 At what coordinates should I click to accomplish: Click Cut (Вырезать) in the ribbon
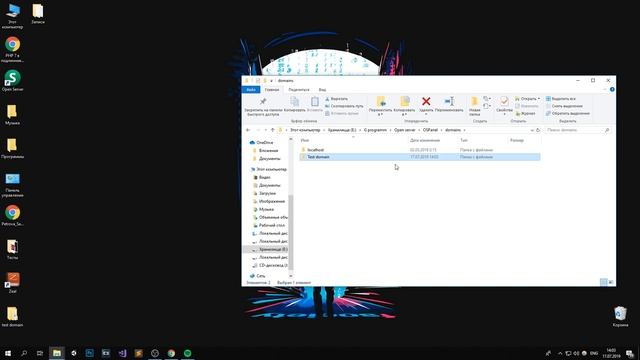pos(336,99)
